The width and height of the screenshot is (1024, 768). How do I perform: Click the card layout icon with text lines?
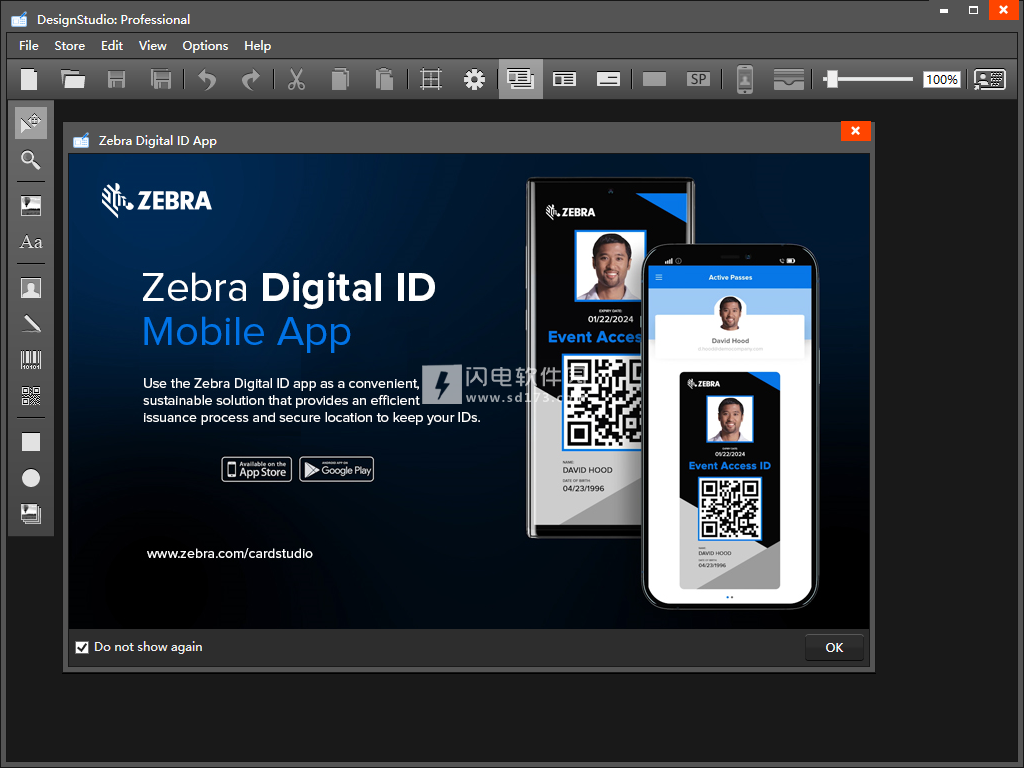click(x=564, y=80)
